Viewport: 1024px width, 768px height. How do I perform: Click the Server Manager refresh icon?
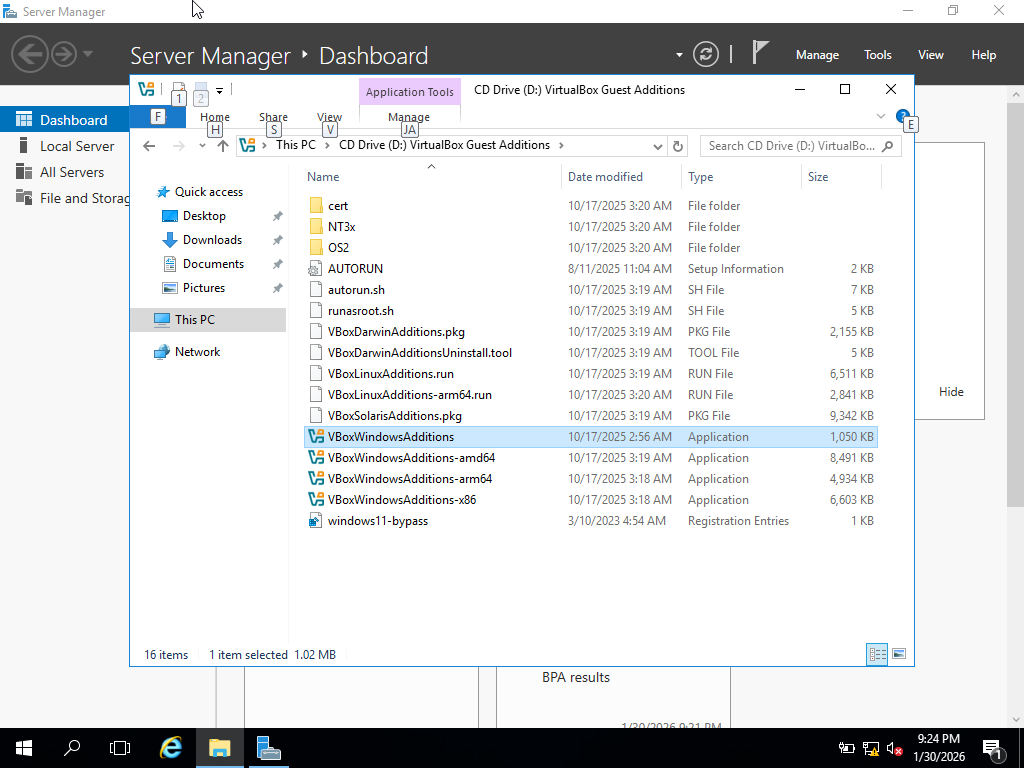click(x=706, y=54)
